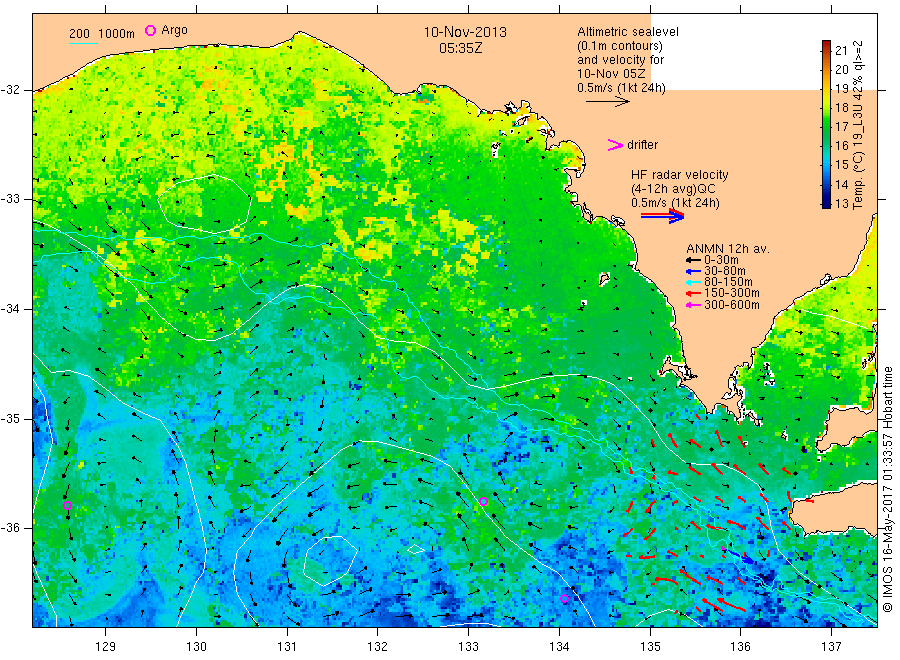Click the cyan 200m isobath legend line
The width and height of the screenshot is (900, 660).
[x=83, y=43]
